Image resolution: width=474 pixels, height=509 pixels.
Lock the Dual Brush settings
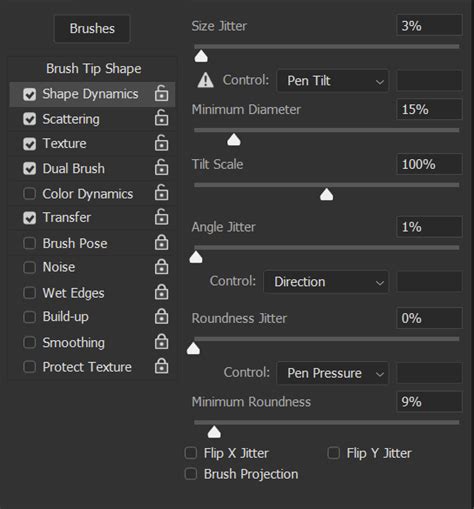(x=161, y=168)
